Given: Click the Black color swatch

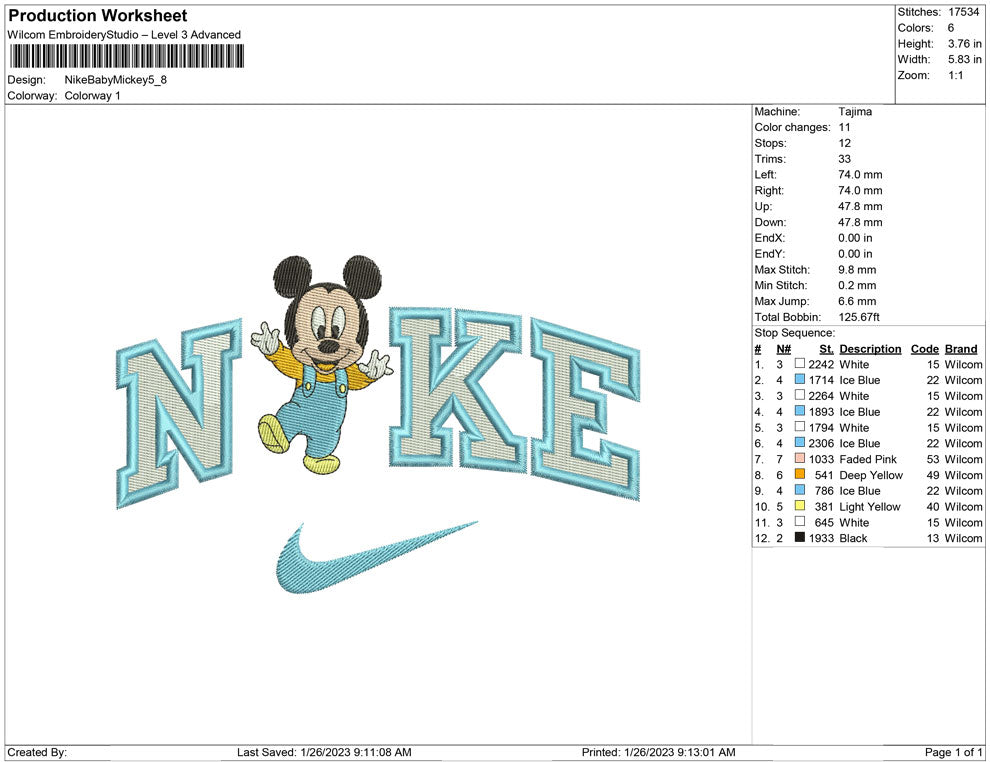Looking at the screenshot, I should (800, 537).
